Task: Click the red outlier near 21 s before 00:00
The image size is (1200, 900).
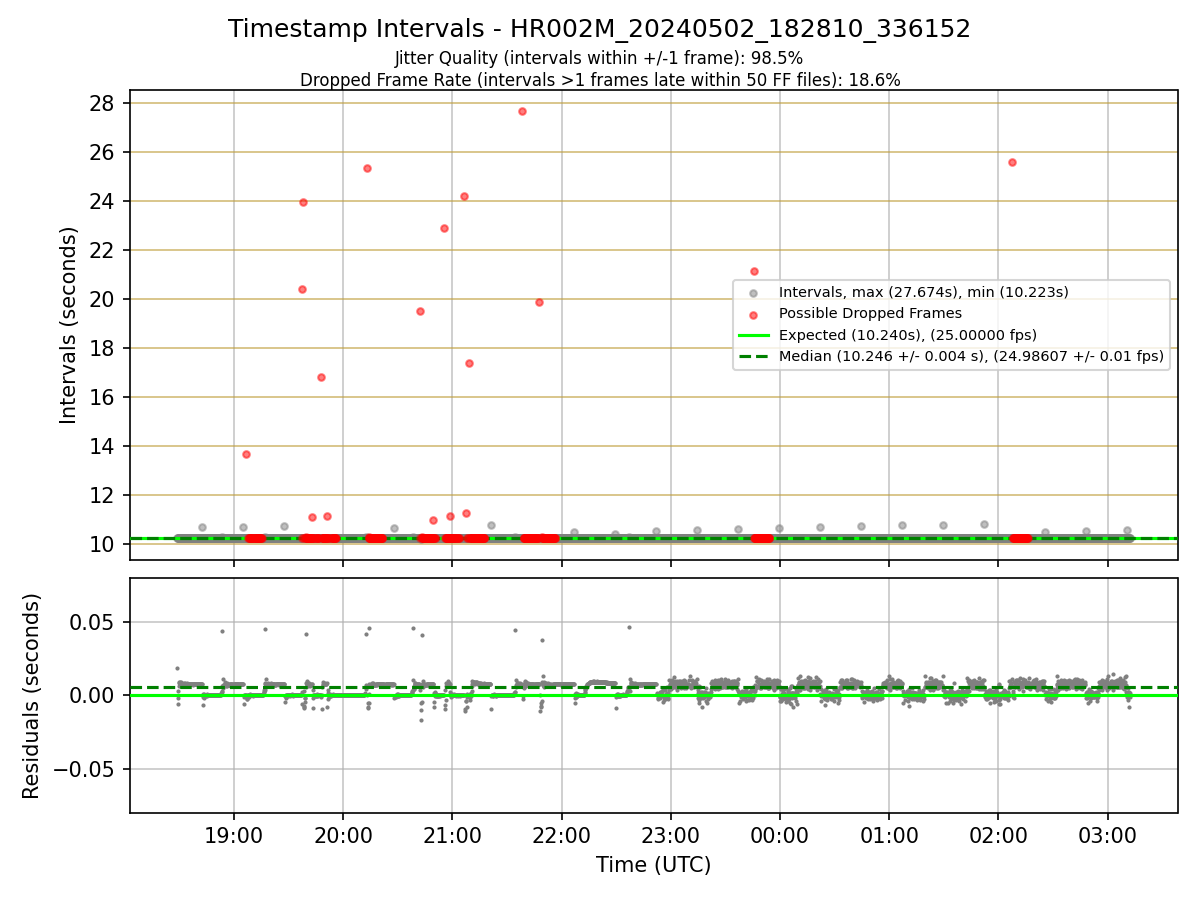Action: 754,271
